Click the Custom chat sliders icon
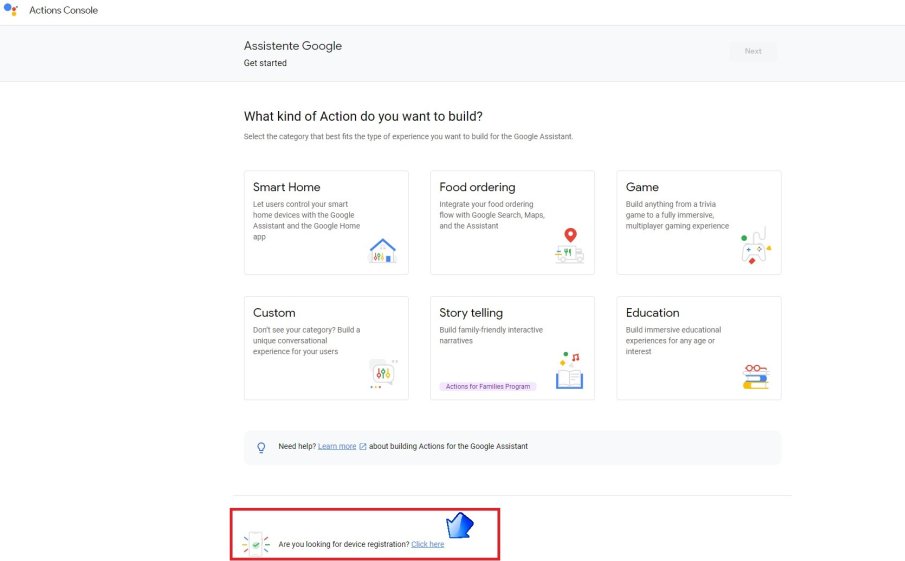Image resolution: width=905 pixels, height=561 pixels. (x=383, y=373)
